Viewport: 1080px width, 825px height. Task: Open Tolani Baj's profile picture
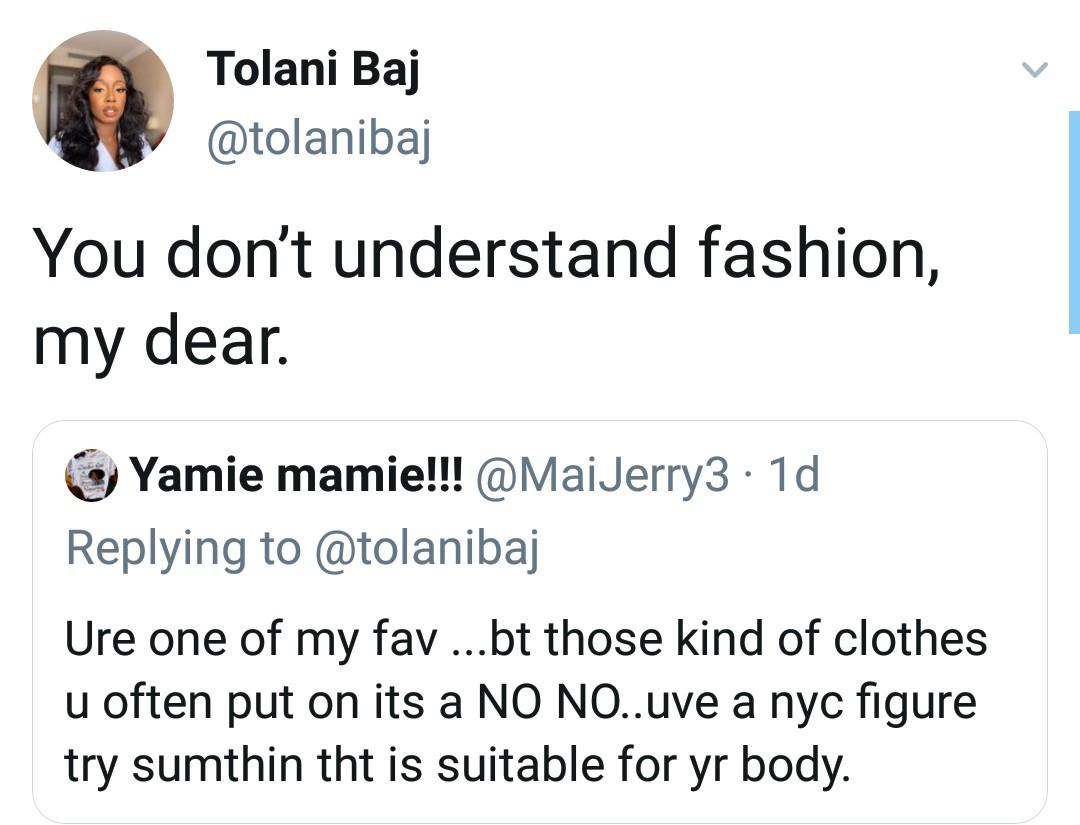point(103,101)
